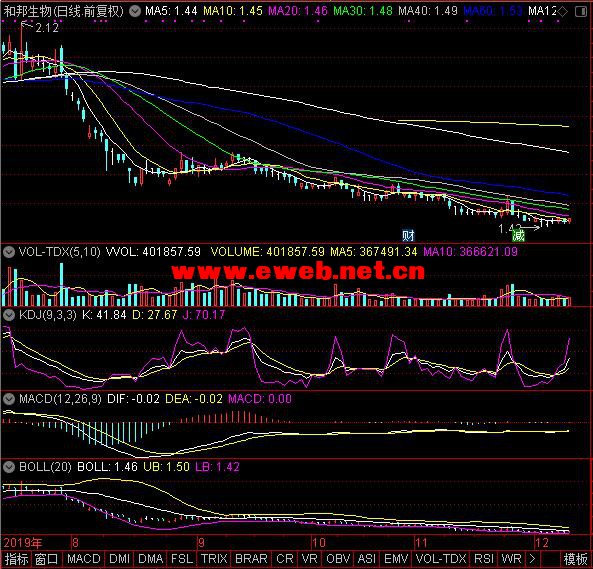Image resolution: width=593 pixels, height=569 pixels.
Task: Show more indicators with right arrow
Action: tap(532, 559)
